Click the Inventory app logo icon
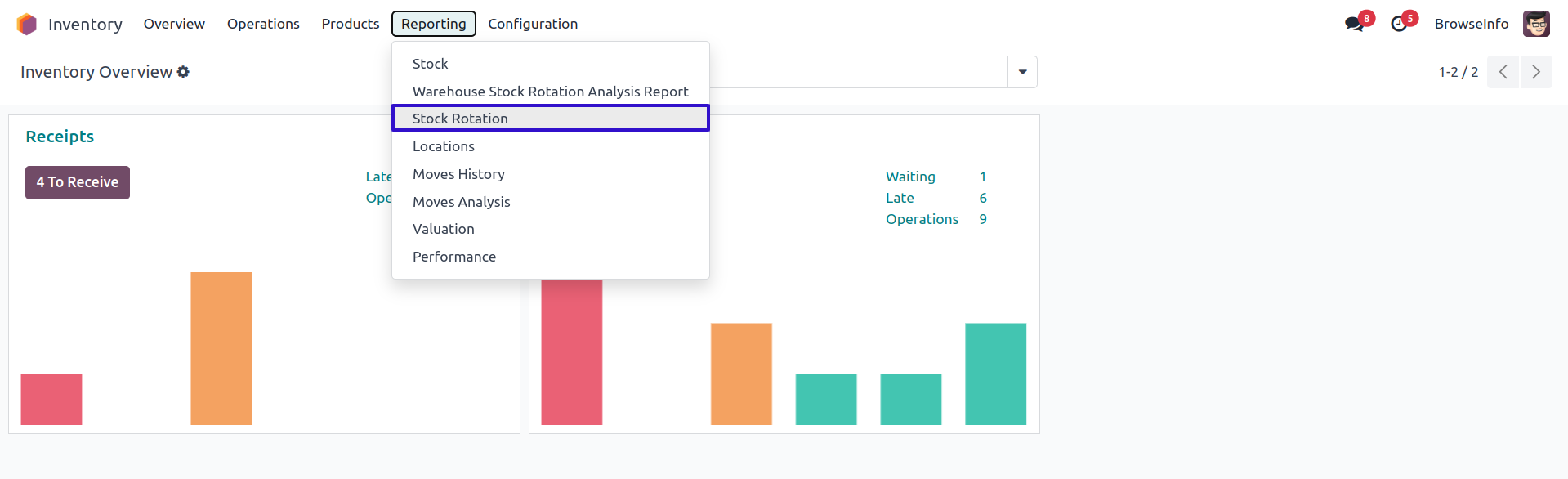Screen dimensions: 1568x479 [27, 25]
